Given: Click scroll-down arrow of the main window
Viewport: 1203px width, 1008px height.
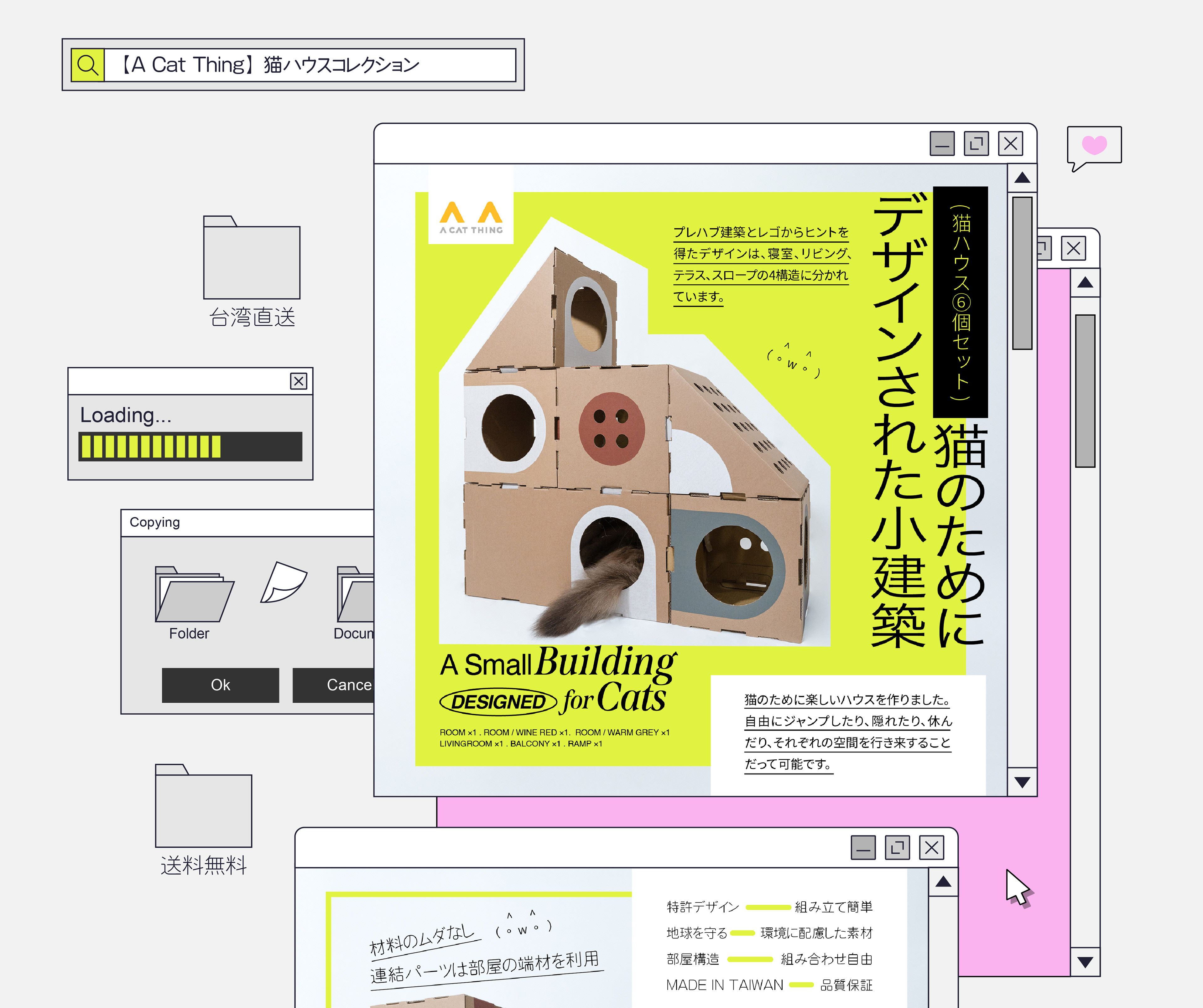Looking at the screenshot, I should point(1022,782).
